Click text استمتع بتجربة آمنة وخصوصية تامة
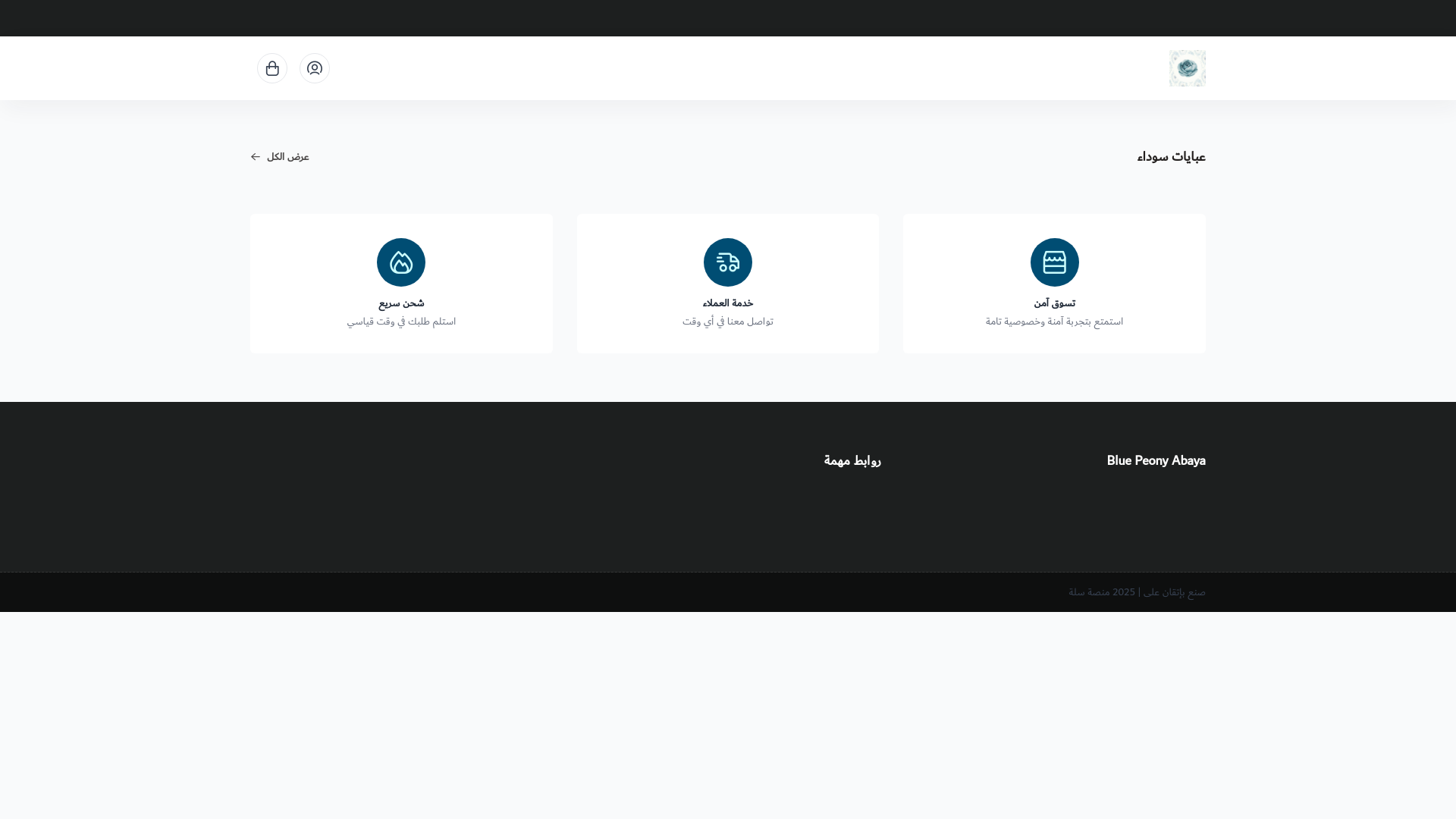 pos(1054,322)
